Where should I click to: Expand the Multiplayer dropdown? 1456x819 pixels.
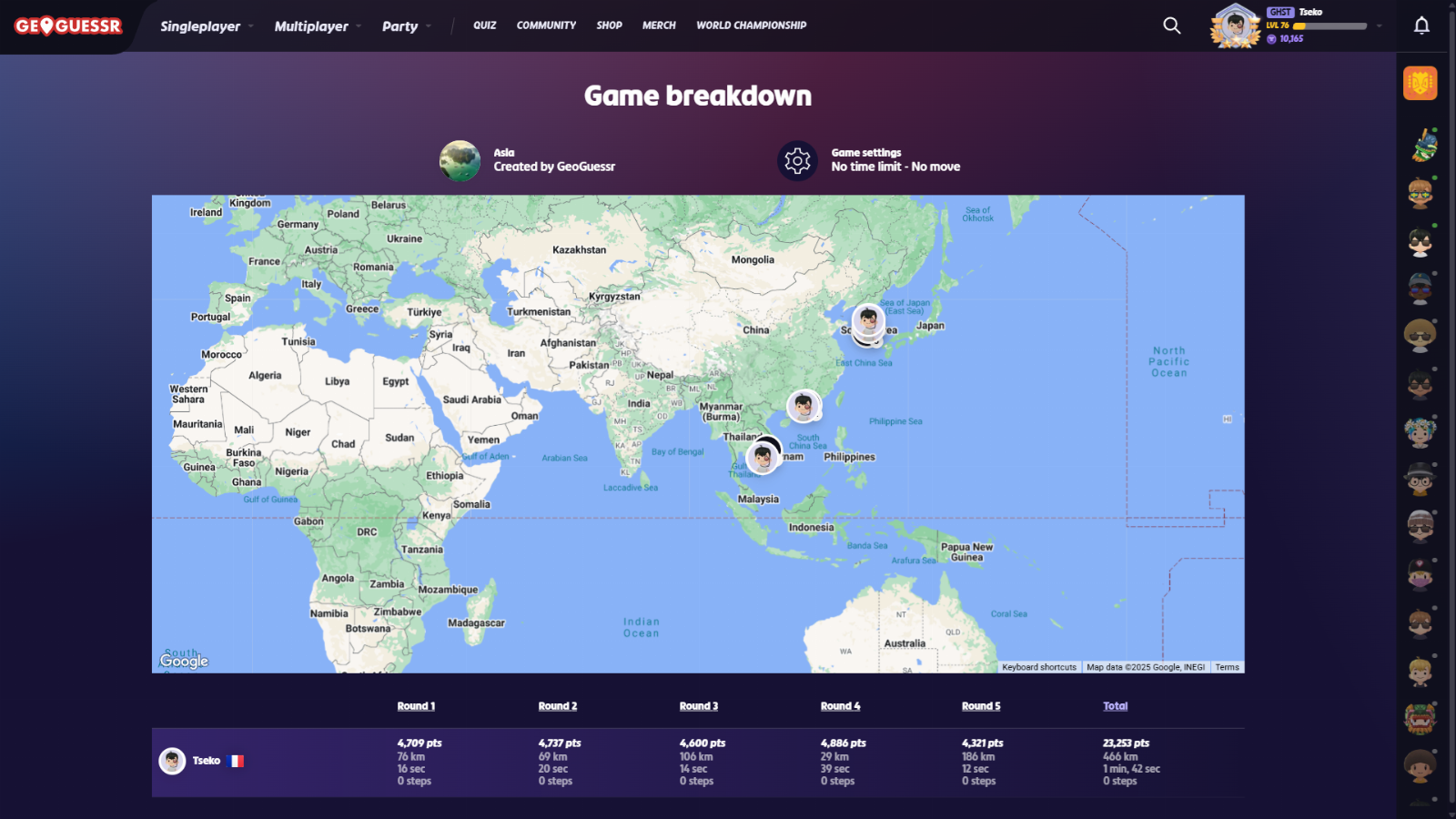pyautogui.click(x=318, y=26)
